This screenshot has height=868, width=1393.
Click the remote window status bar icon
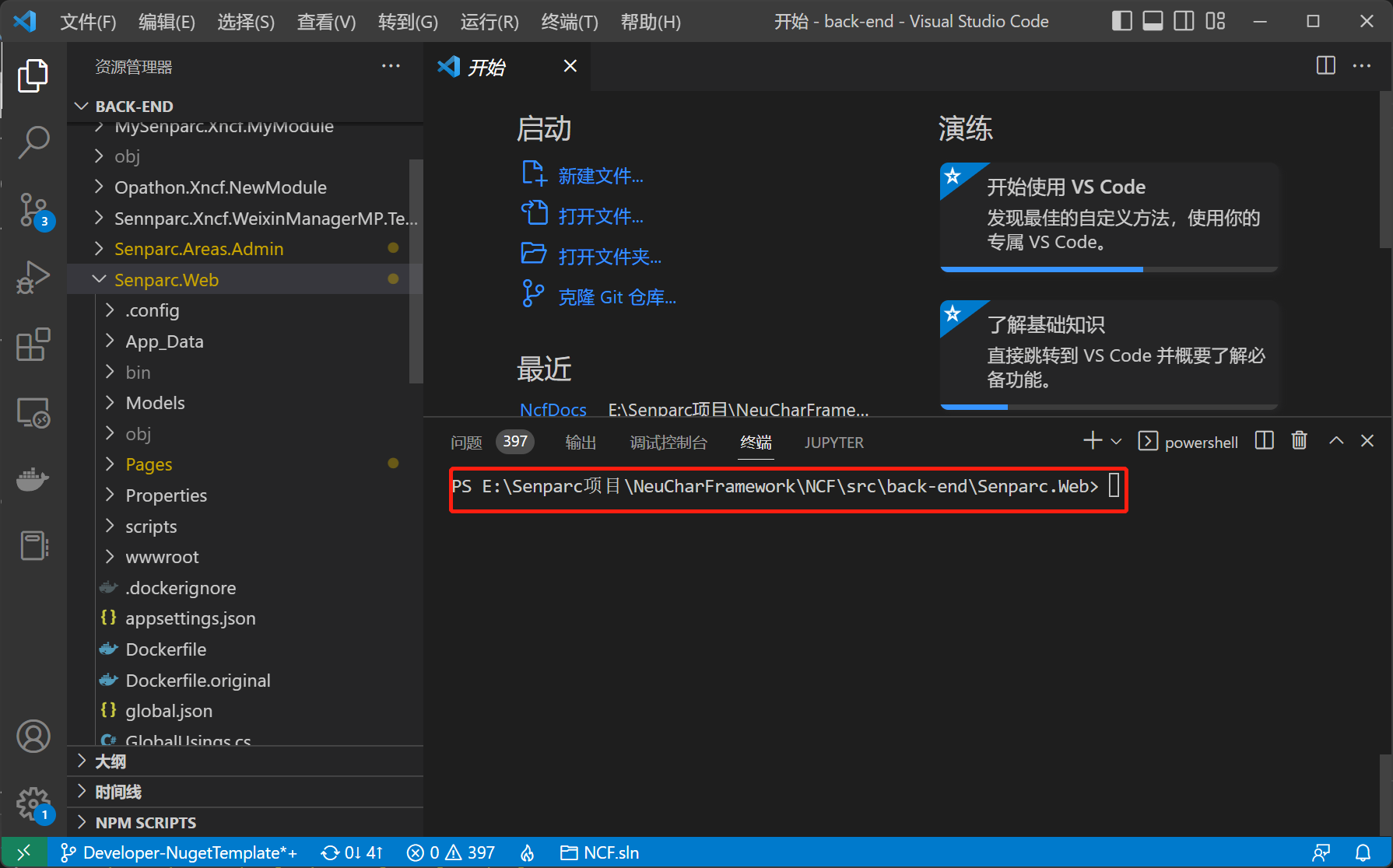click(x=24, y=852)
